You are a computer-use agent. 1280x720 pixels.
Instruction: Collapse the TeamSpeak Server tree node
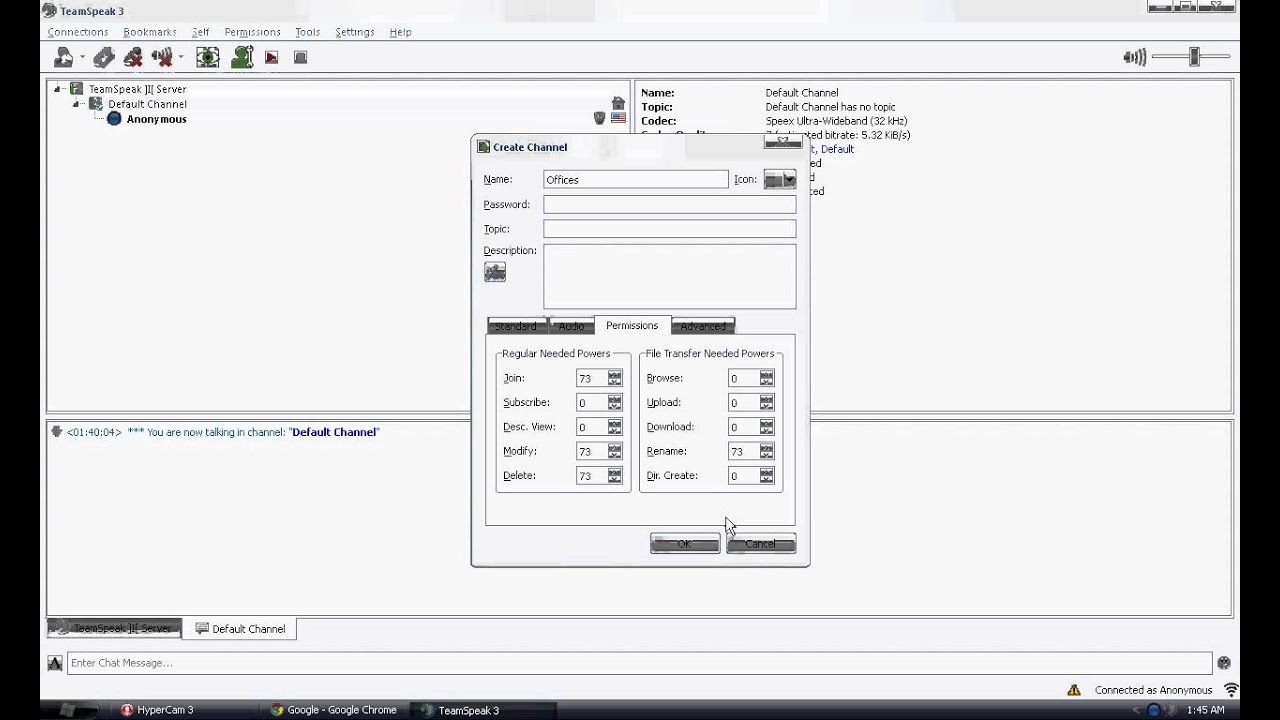tap(58, 89)
